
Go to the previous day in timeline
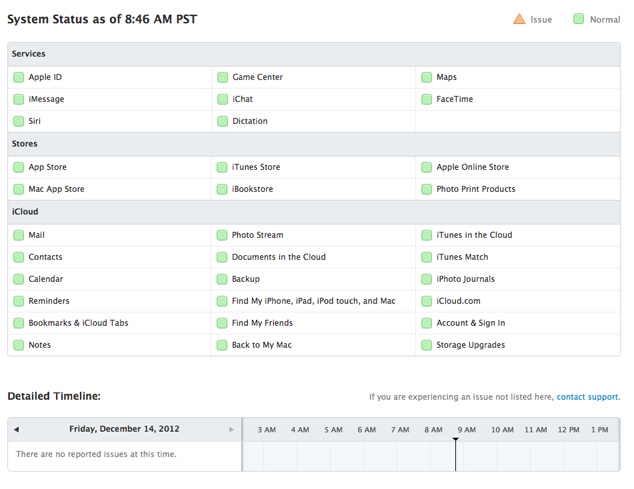[17, 430]
